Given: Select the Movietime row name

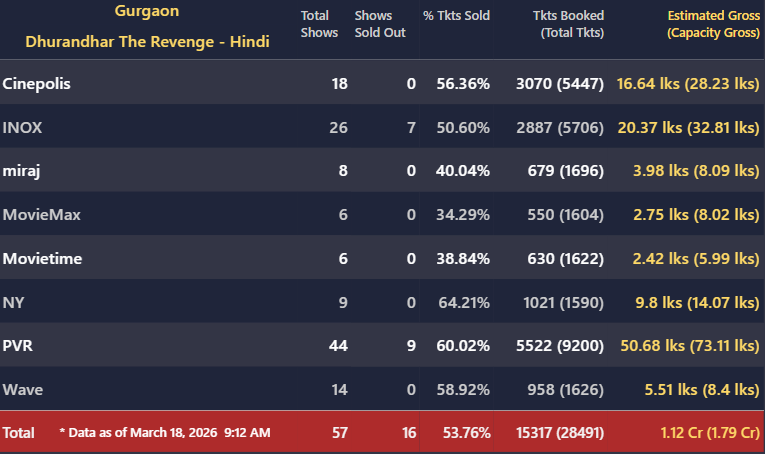Looking at the screenshot, I should coord(42,258).
